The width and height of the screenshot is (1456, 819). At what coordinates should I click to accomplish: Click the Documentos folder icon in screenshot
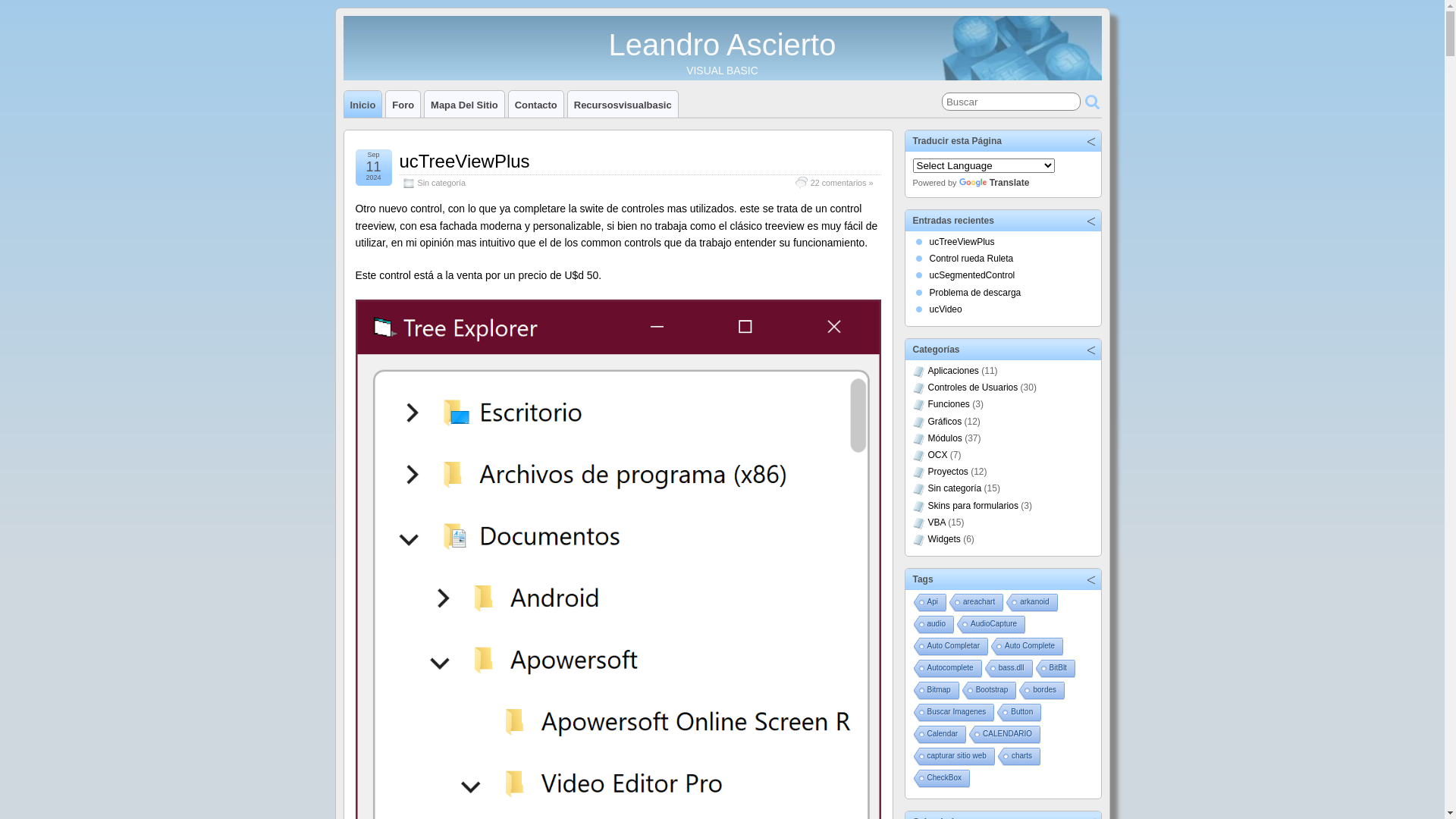coord(455,536)
